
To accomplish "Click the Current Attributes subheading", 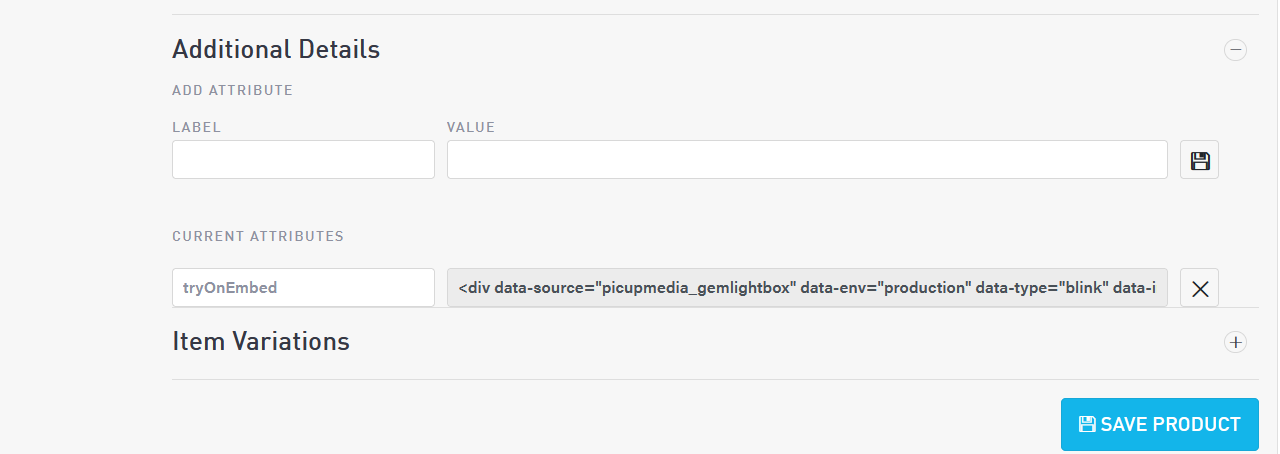I will point(258,237).
